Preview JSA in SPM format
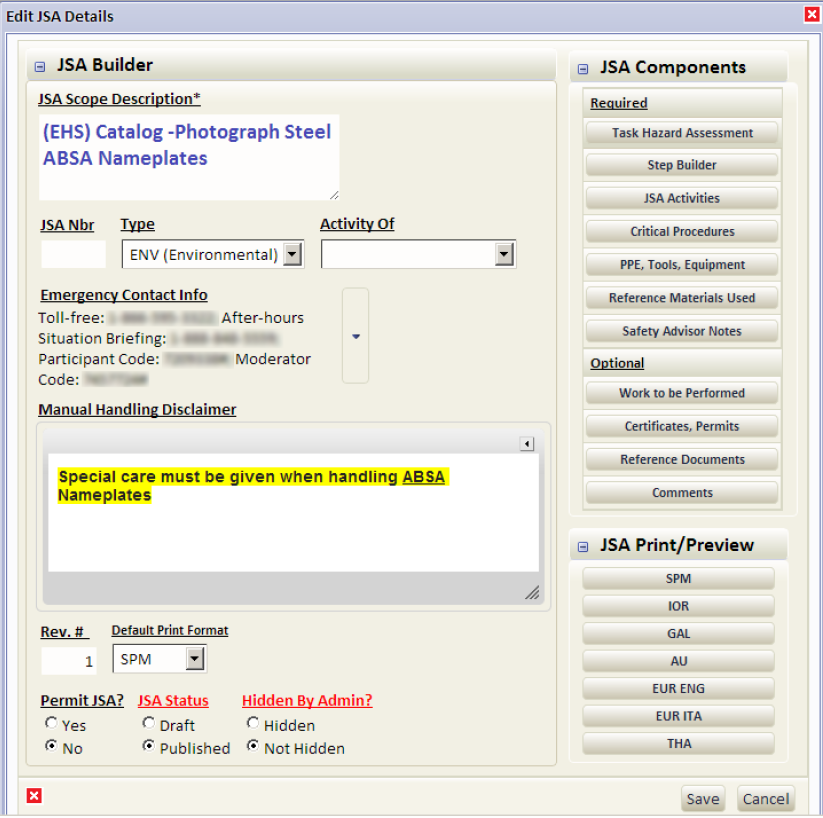 click(x=678, y=579)
